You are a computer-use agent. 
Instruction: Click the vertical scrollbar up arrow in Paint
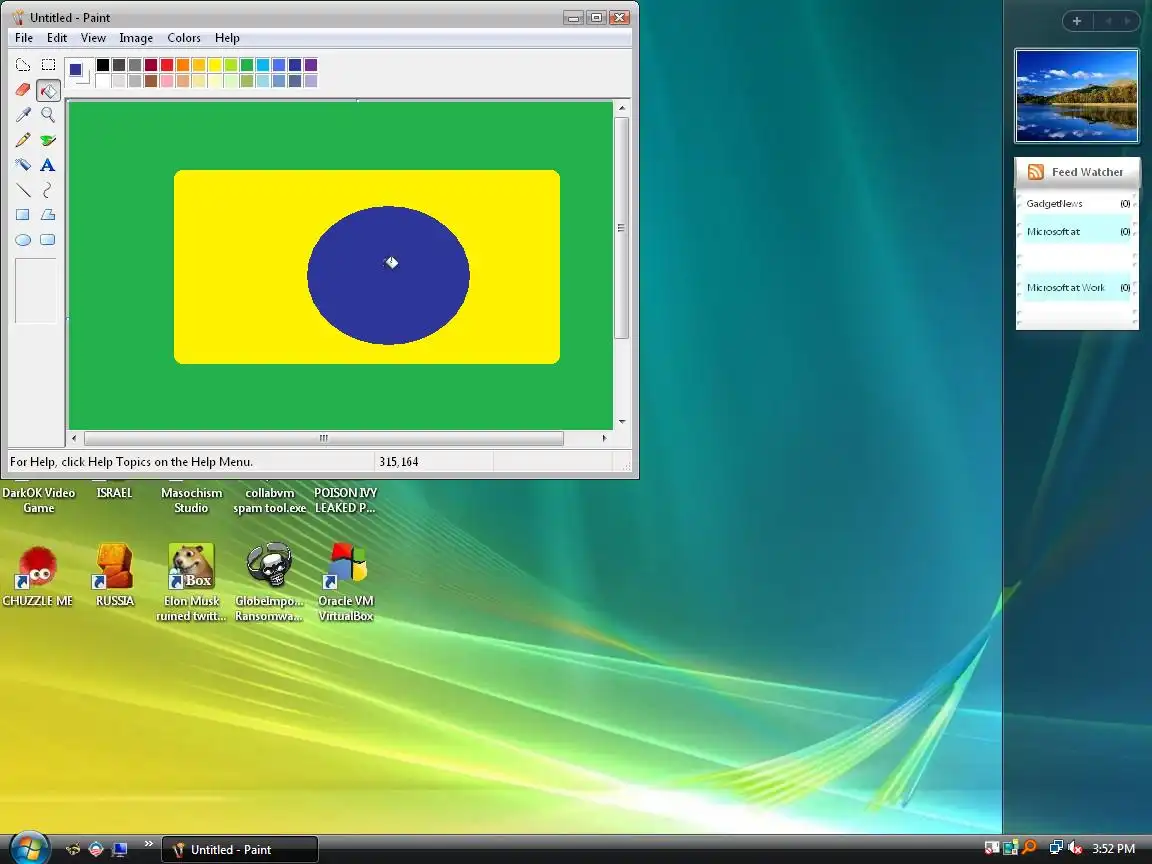pos(622,108)
